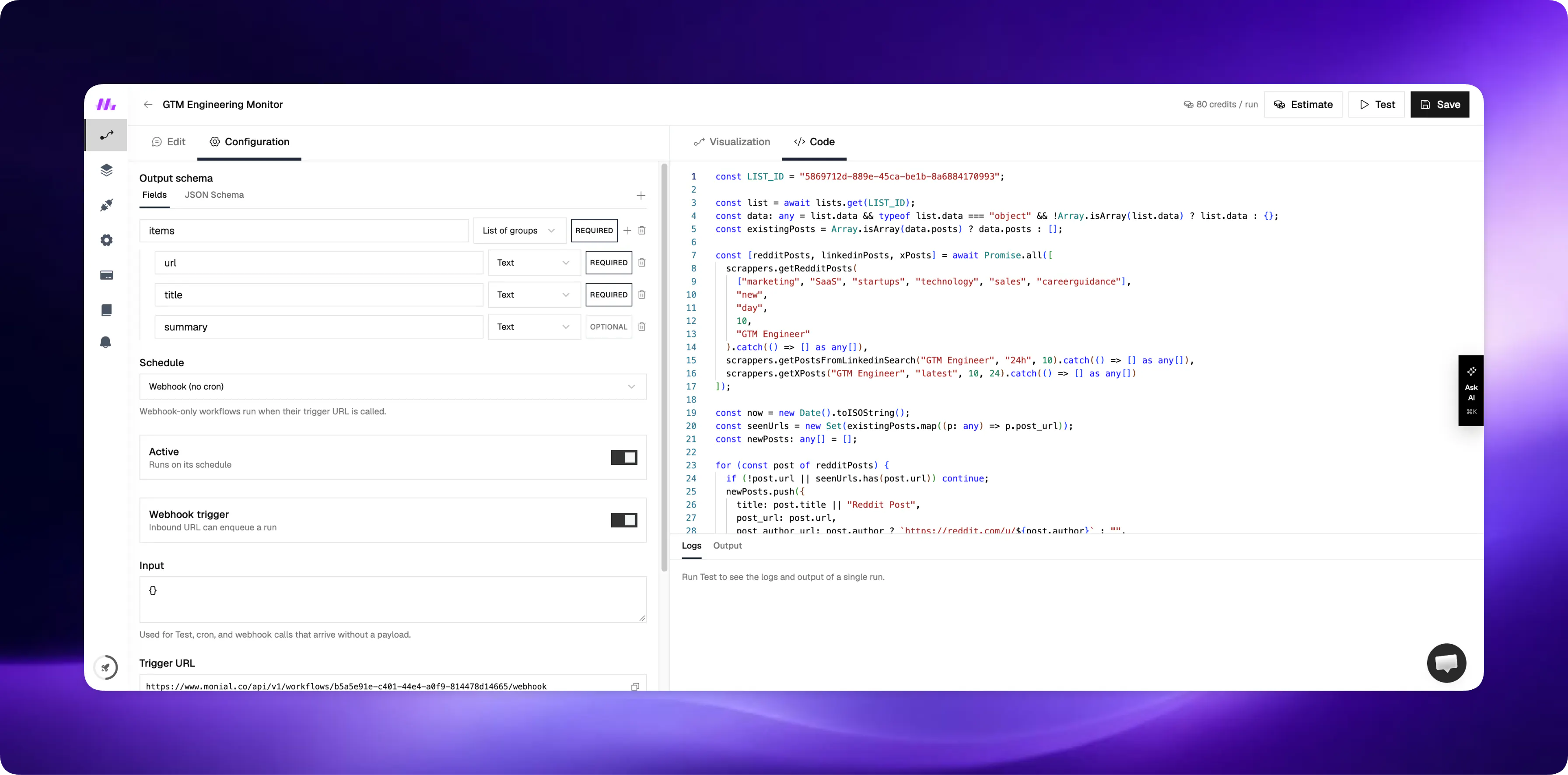
Task: Open the List of groups type dropdown
Action: coord(520,231)
